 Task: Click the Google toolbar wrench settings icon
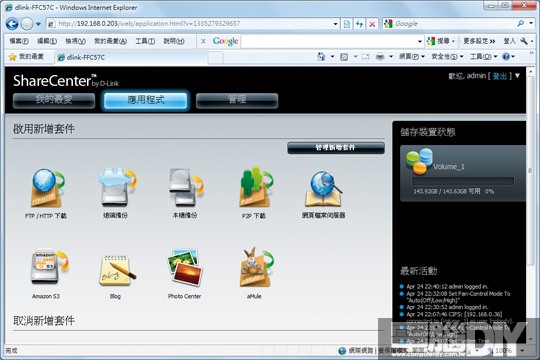(x=524, y=41)
